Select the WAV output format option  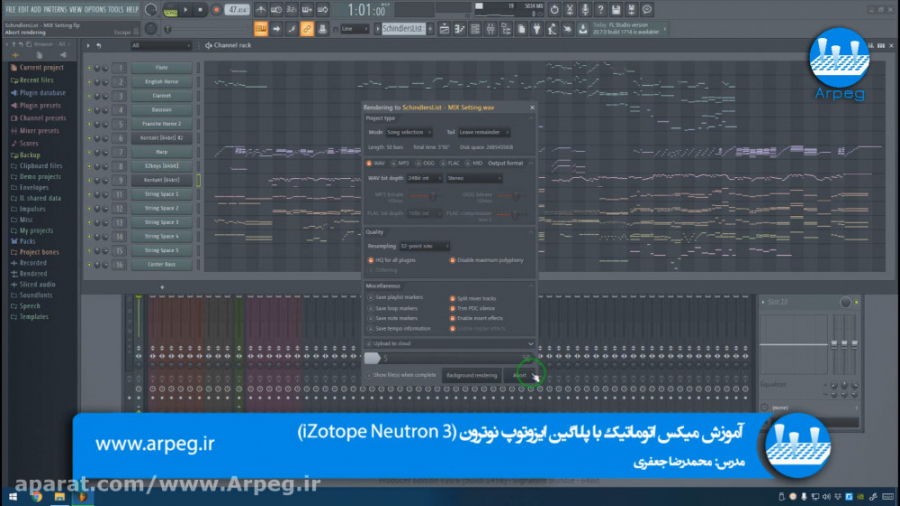pos(375,164)
